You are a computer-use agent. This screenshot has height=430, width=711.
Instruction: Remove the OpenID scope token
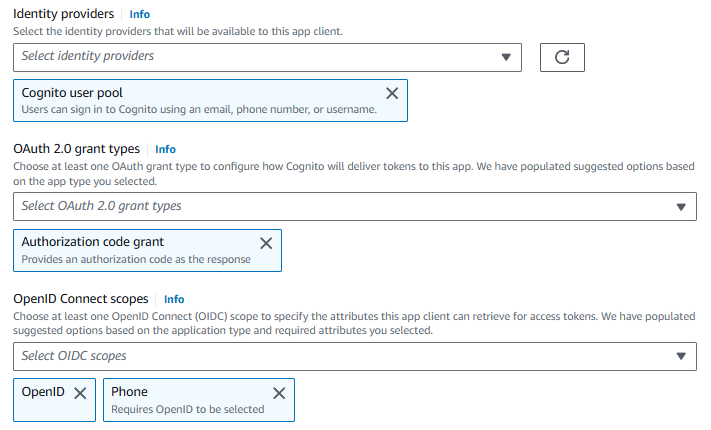click(x=80, y=393)
